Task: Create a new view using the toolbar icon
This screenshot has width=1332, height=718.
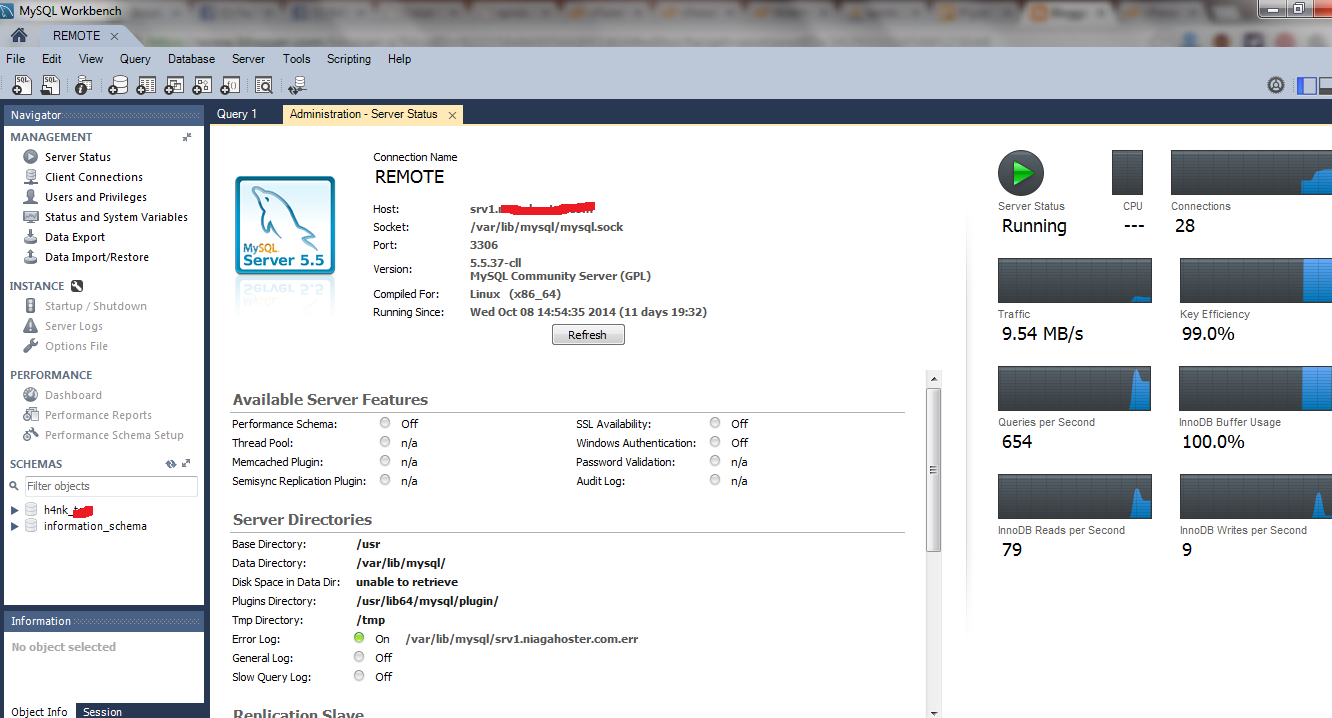Action: point(173,85)
